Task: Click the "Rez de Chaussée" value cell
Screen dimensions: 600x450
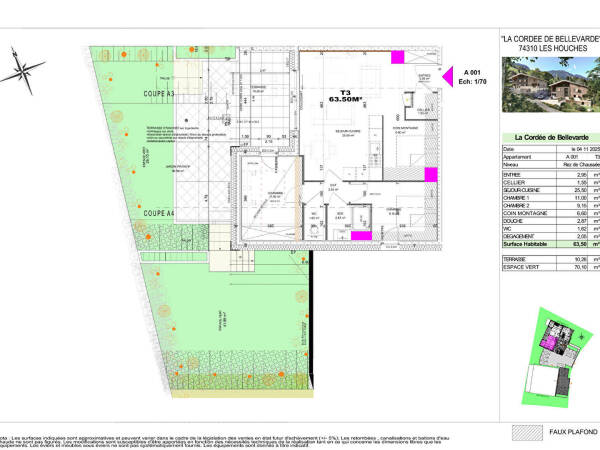Action: click(581, 165)
